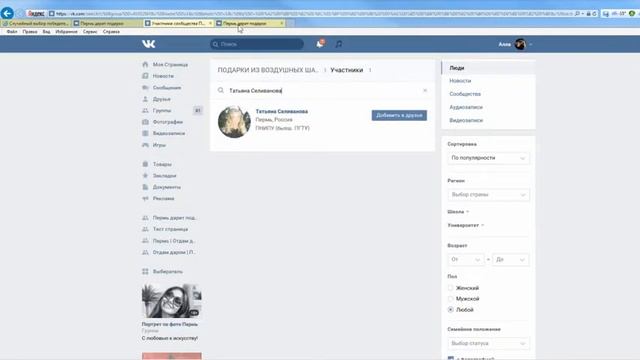Expand the Школа filter
Viewport: 640px width, 360px height.
[458, 211]
